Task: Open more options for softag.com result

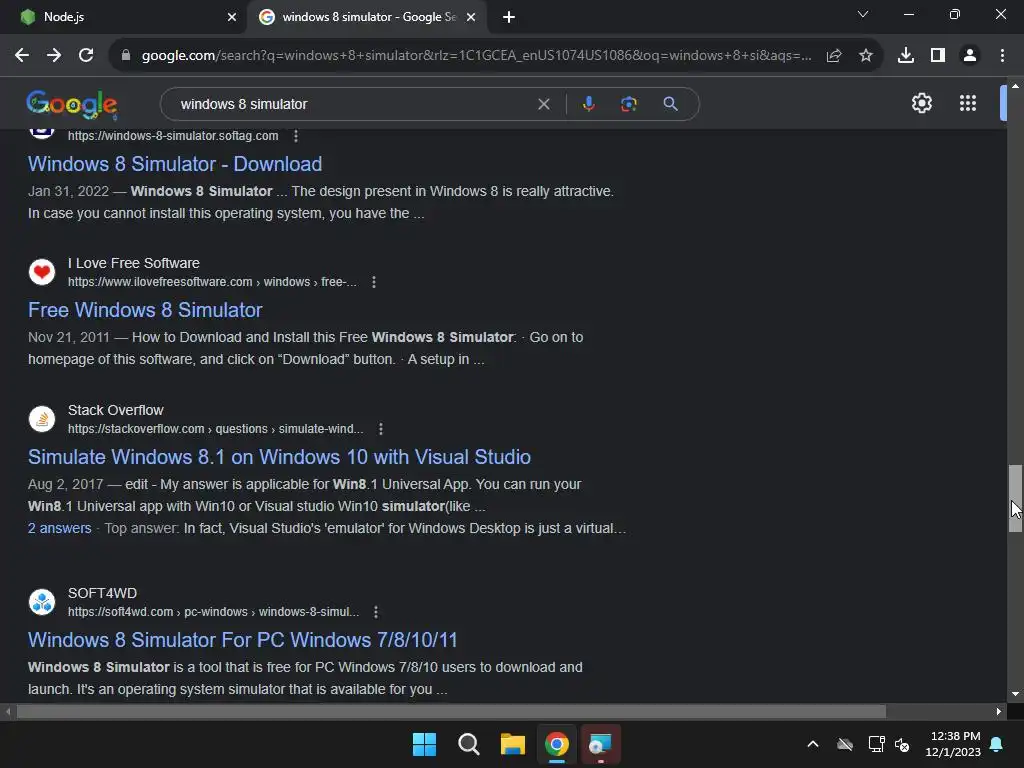Action: coord(296,136)
